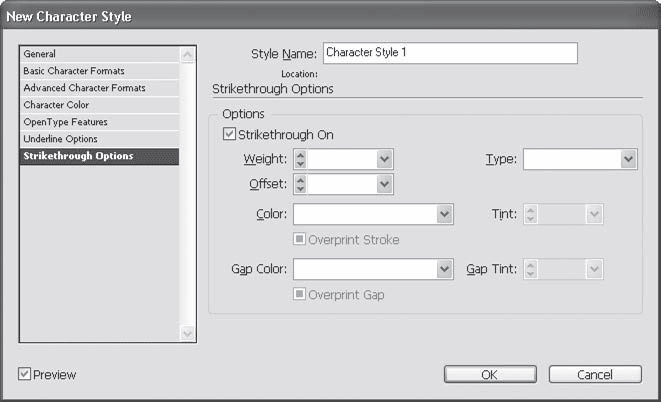
Task: Click the Offset stepper arrows
Action: click(x=300, y=184)
